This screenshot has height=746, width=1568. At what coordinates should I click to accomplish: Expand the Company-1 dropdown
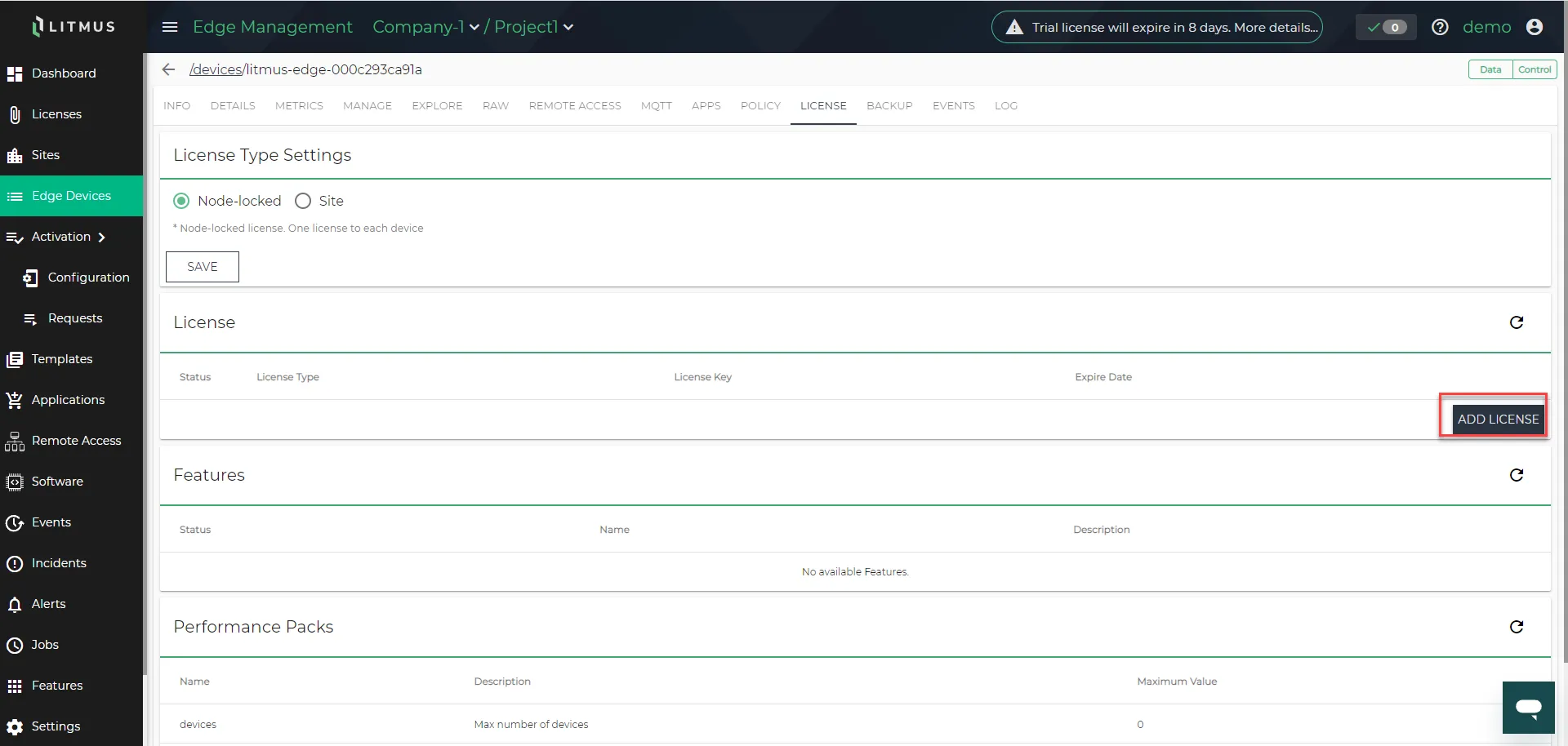425,27
